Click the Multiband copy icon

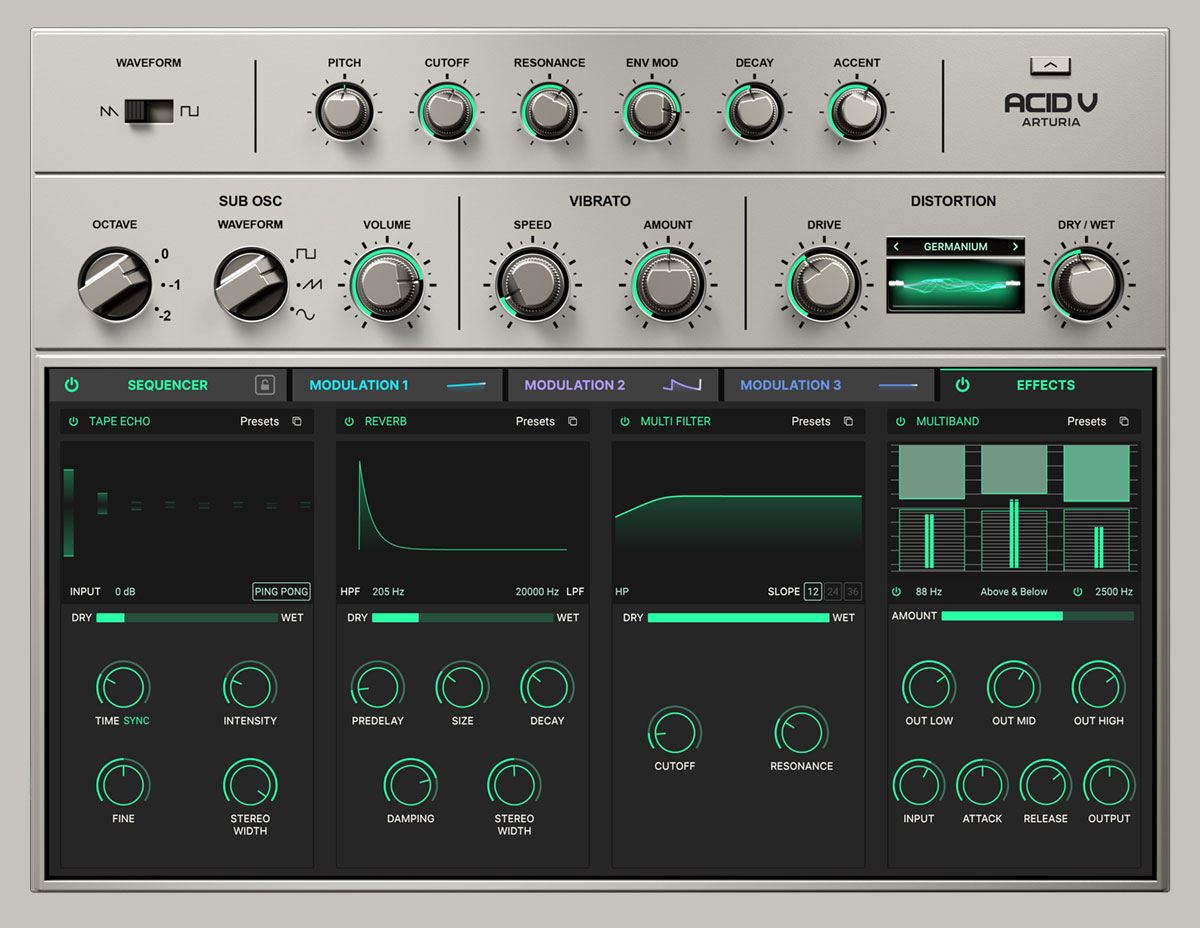tap(1124, 422)
